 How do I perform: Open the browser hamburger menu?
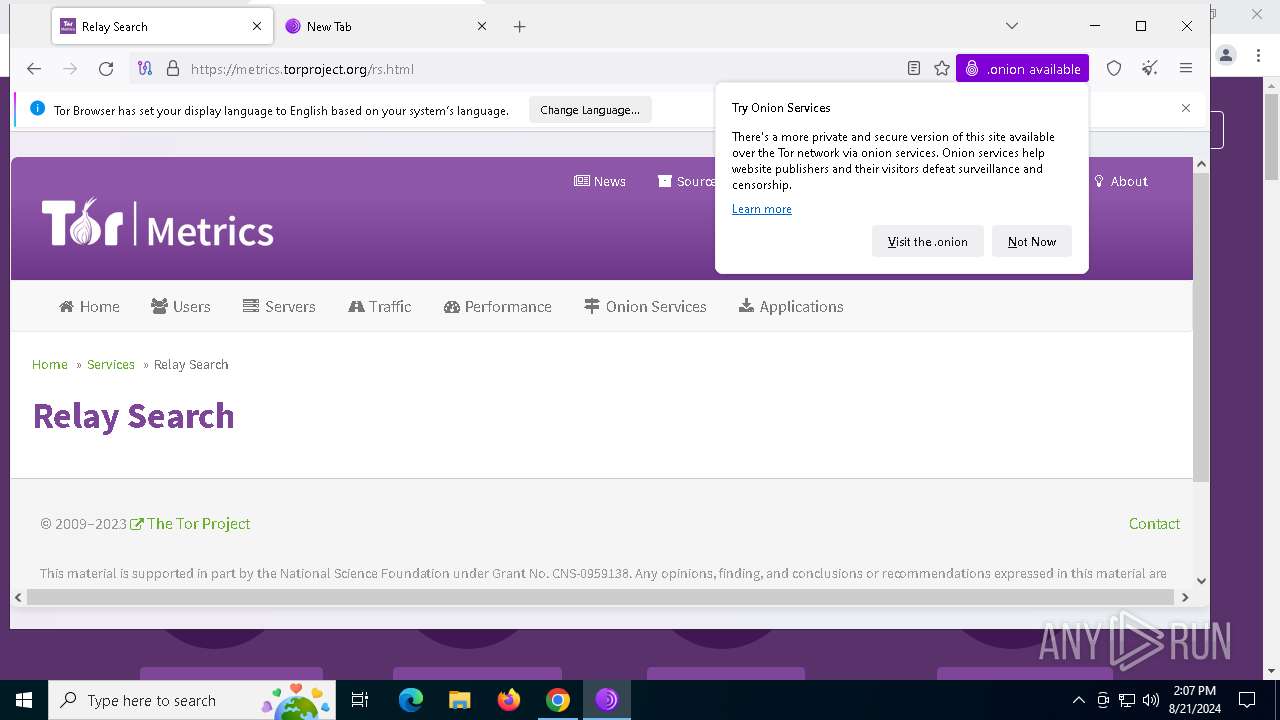[1186, 69]
